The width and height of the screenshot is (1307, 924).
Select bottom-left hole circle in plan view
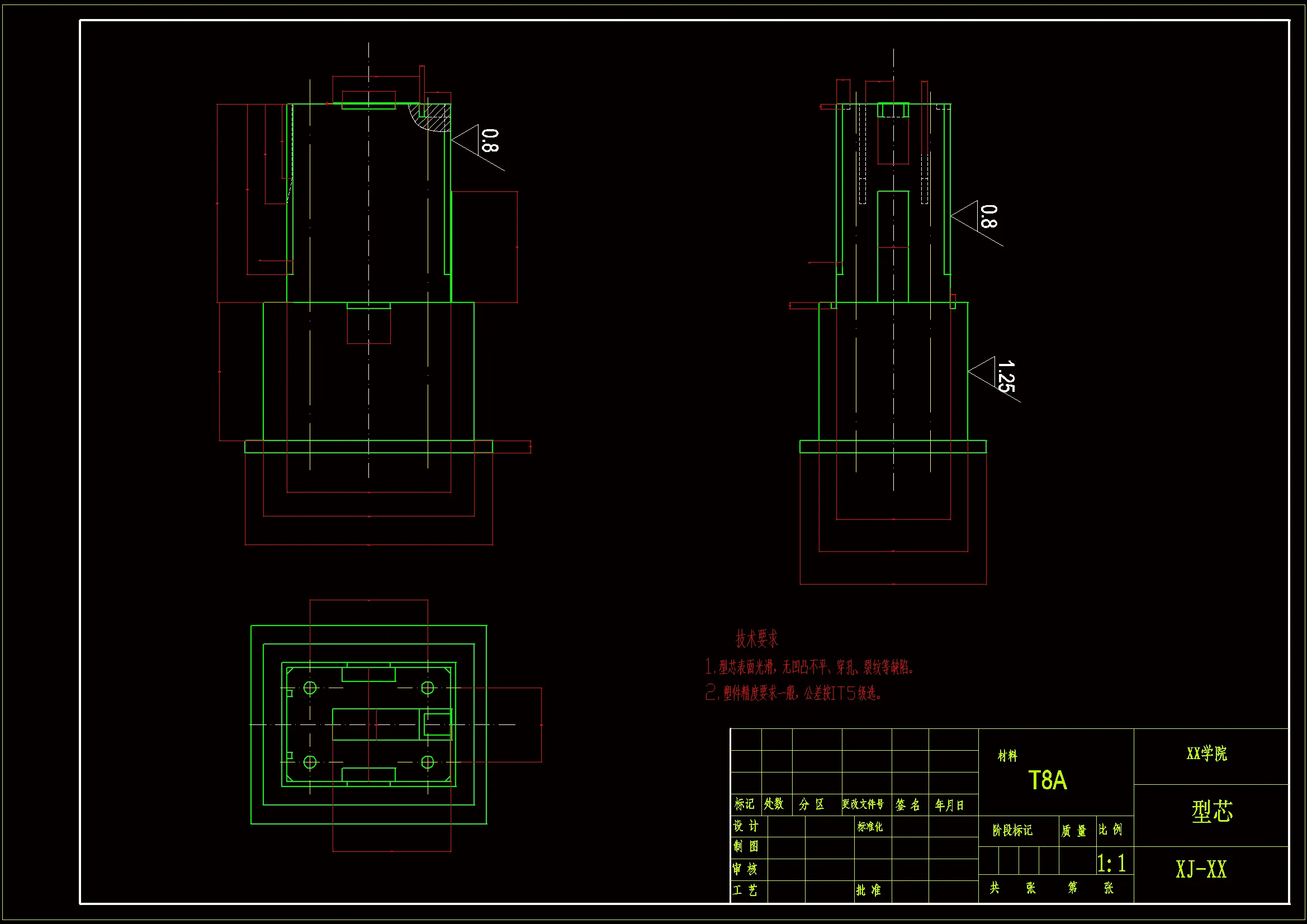pyautogui.click(x=310, y=762)
